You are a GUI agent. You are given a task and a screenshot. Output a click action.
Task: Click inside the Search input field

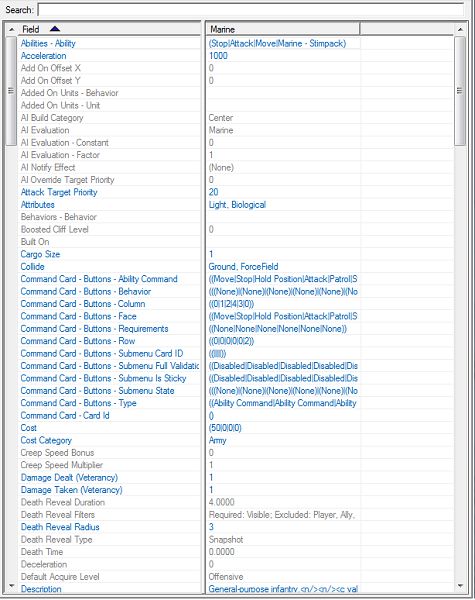click(x=251, y=10)
